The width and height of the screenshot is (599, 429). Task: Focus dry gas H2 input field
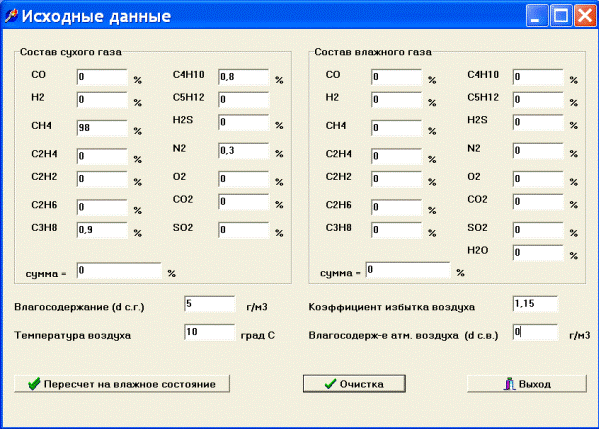tap(102, 100)
